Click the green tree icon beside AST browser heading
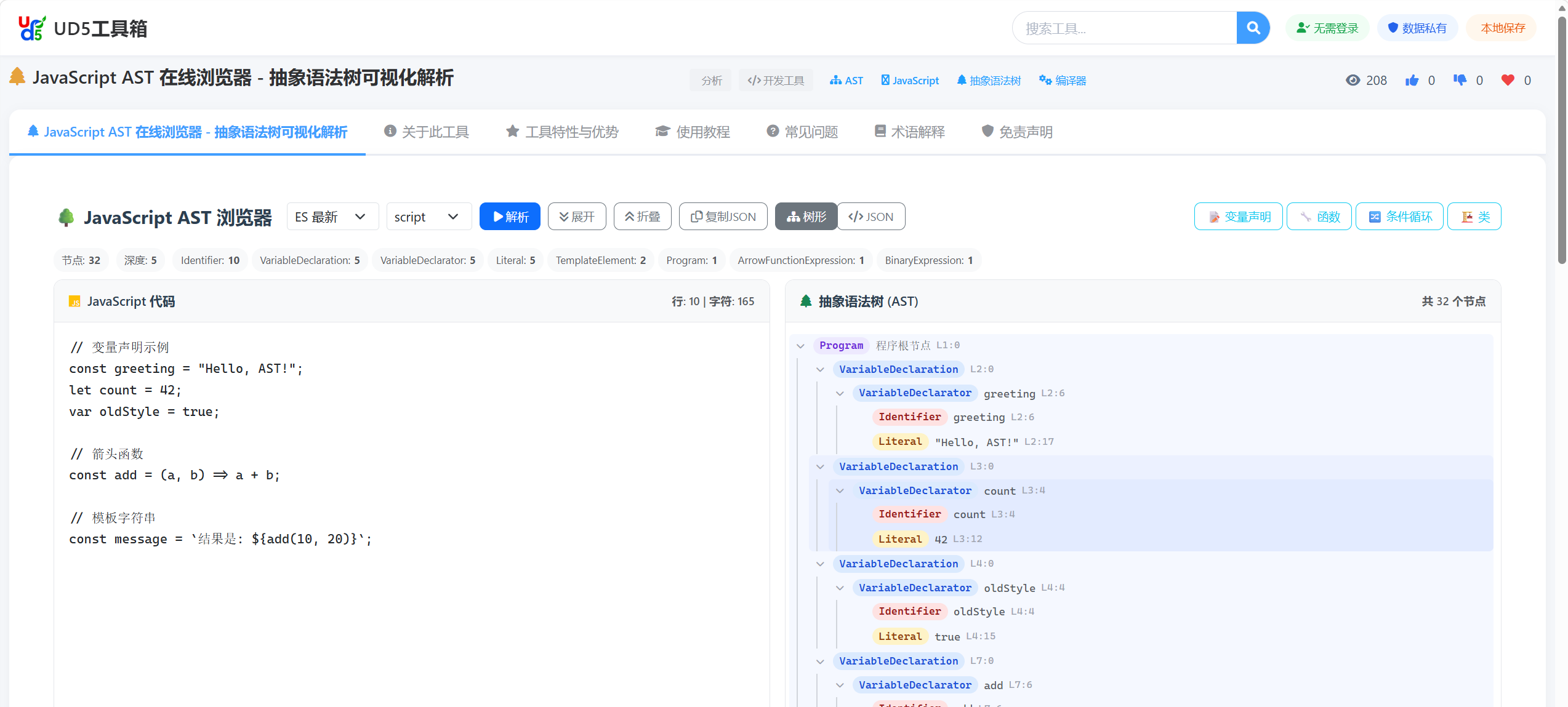Screen dimensions: 1568x707 coord(66,217)
